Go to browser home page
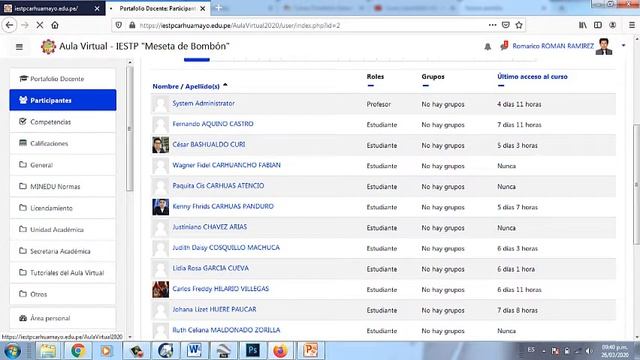The height and width of the screenshot is (360, 640). (55, 25)
